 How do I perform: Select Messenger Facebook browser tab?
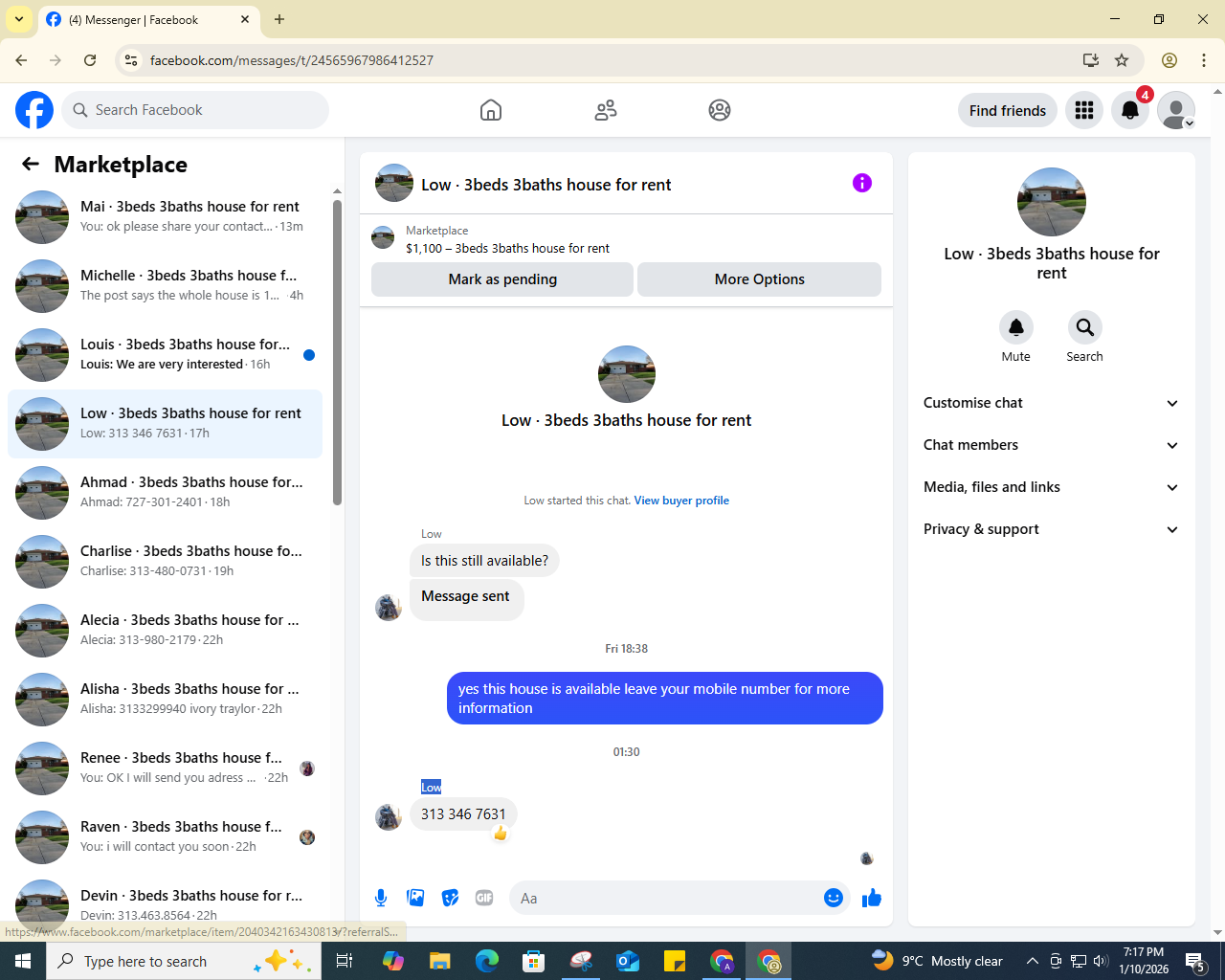point(148,19)
